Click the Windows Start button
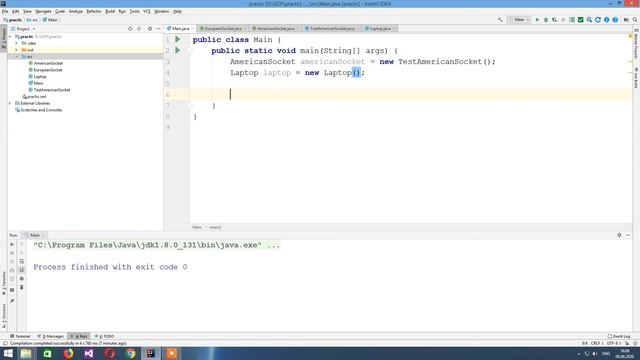The image size is (640, 360). tap(8, 353)
